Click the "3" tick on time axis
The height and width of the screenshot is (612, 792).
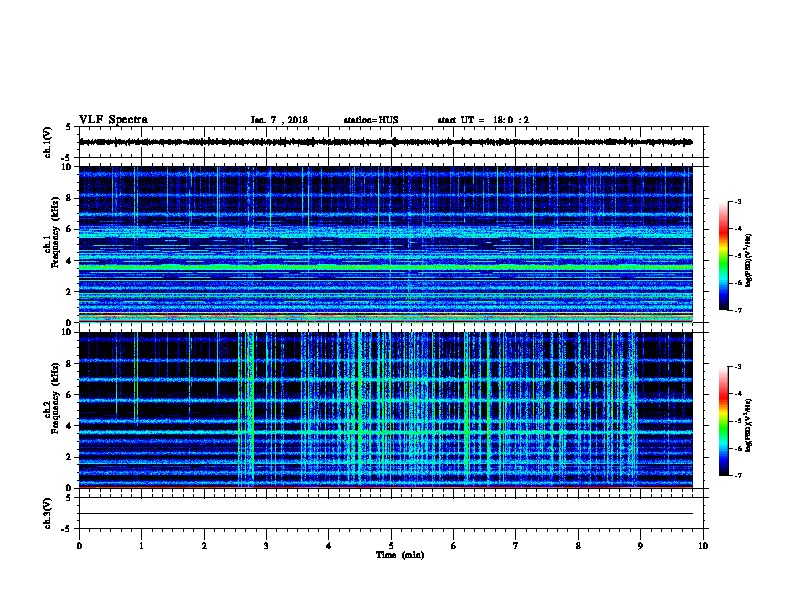pyautogui.click(x=266, y=546)
